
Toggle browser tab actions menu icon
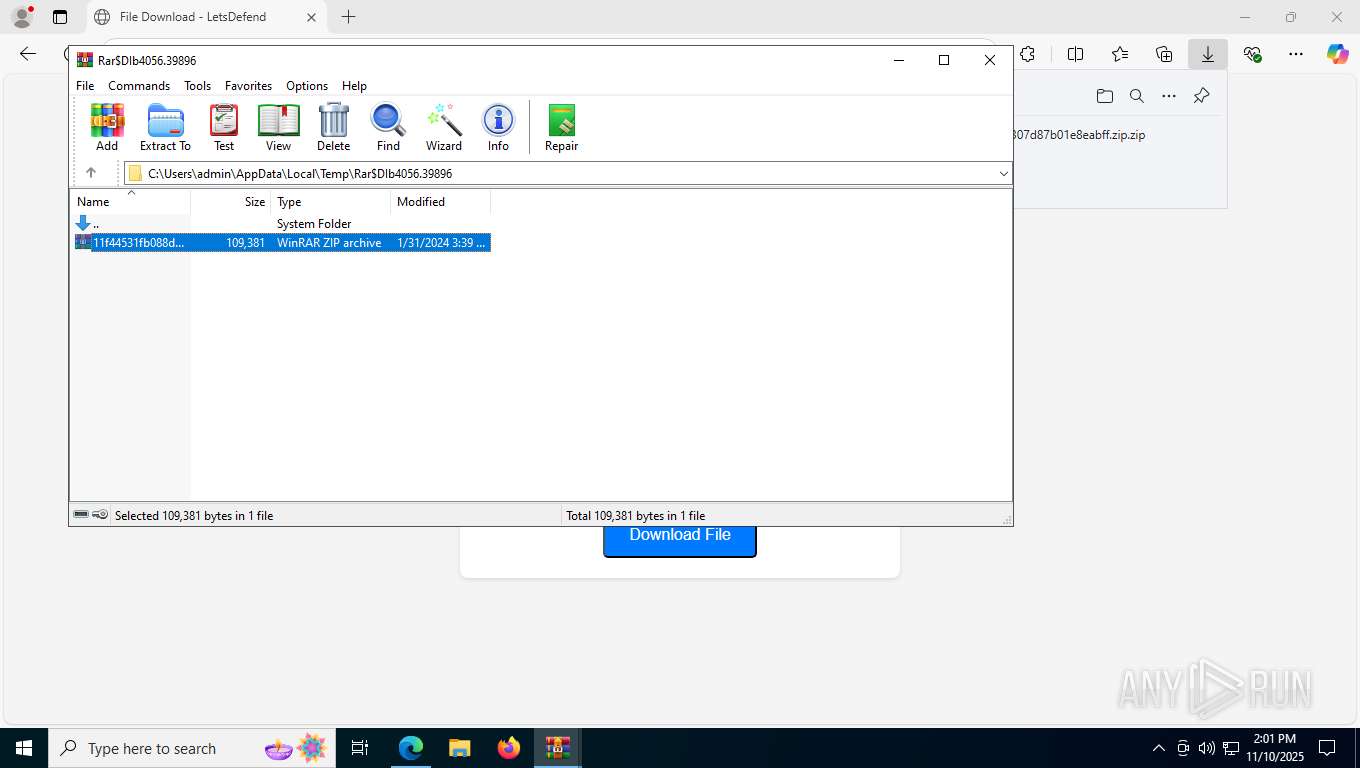coord(60,17)
